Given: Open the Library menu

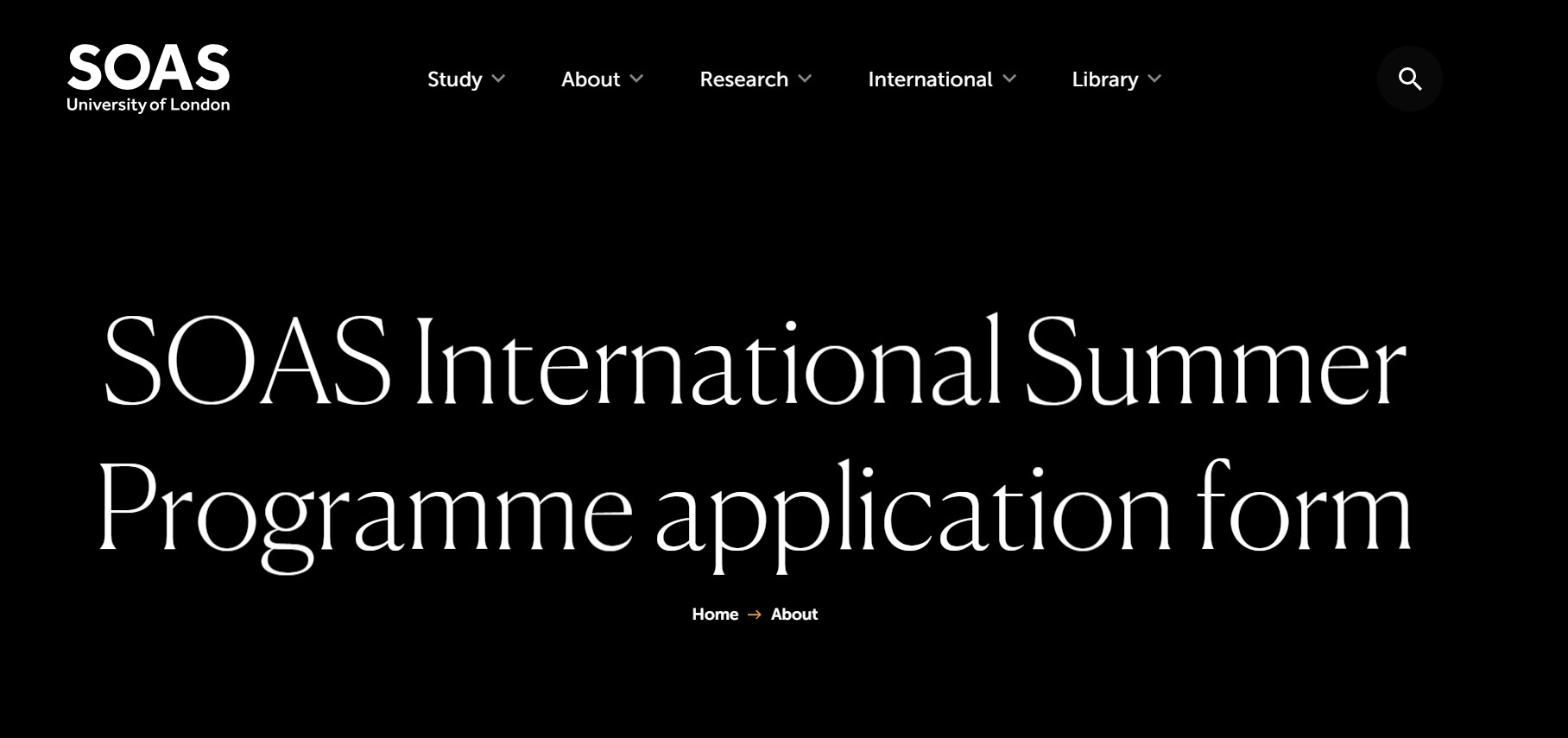Looking at the screenshot, I should 1105,79.
